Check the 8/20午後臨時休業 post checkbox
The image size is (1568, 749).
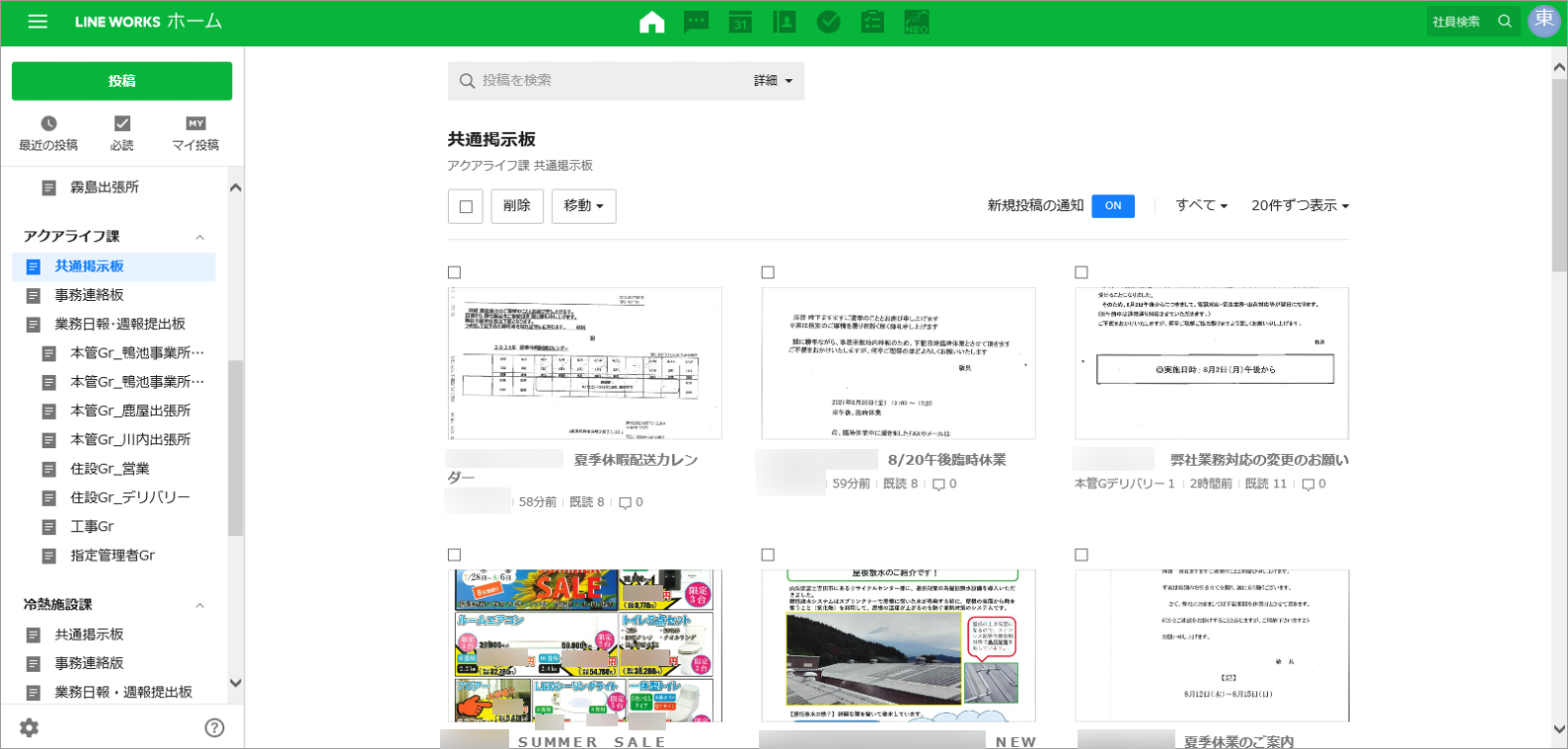(768, 272)
